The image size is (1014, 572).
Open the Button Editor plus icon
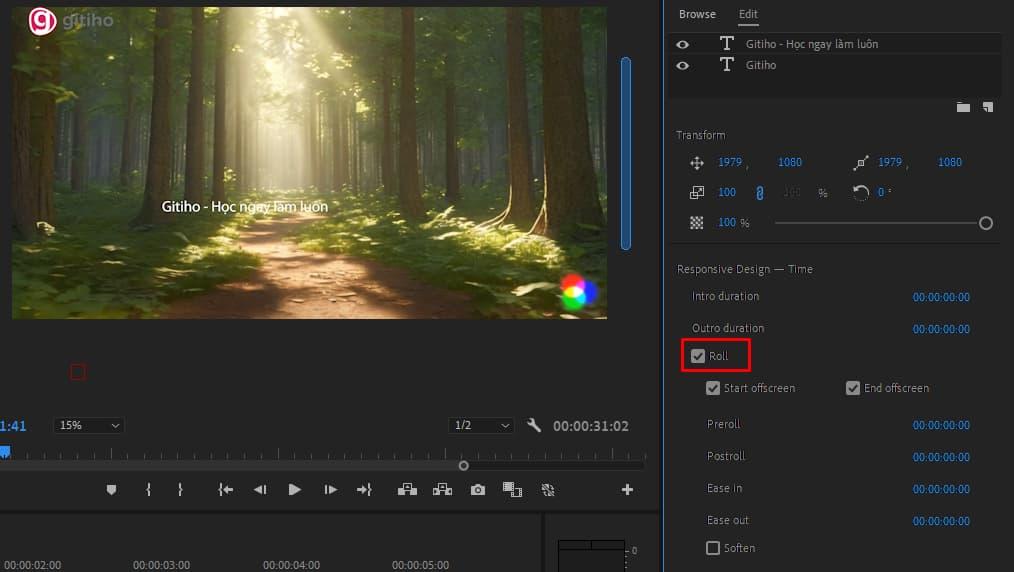627,489
